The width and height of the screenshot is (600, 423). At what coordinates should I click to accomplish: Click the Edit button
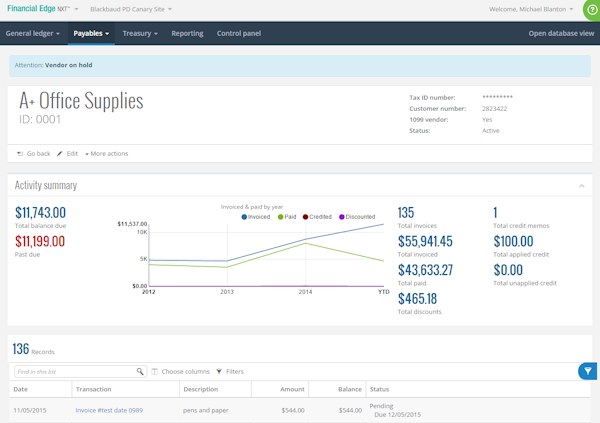[x=67, y=154]
